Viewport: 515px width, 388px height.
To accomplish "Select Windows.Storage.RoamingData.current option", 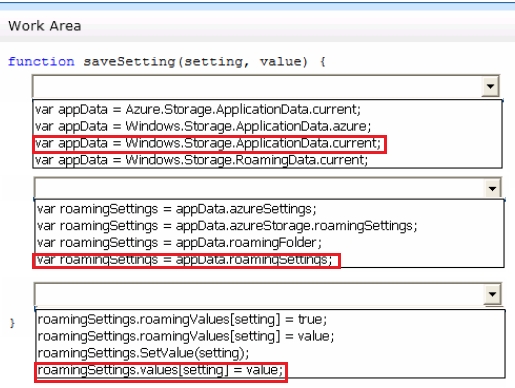I will (x=201, y=160).
